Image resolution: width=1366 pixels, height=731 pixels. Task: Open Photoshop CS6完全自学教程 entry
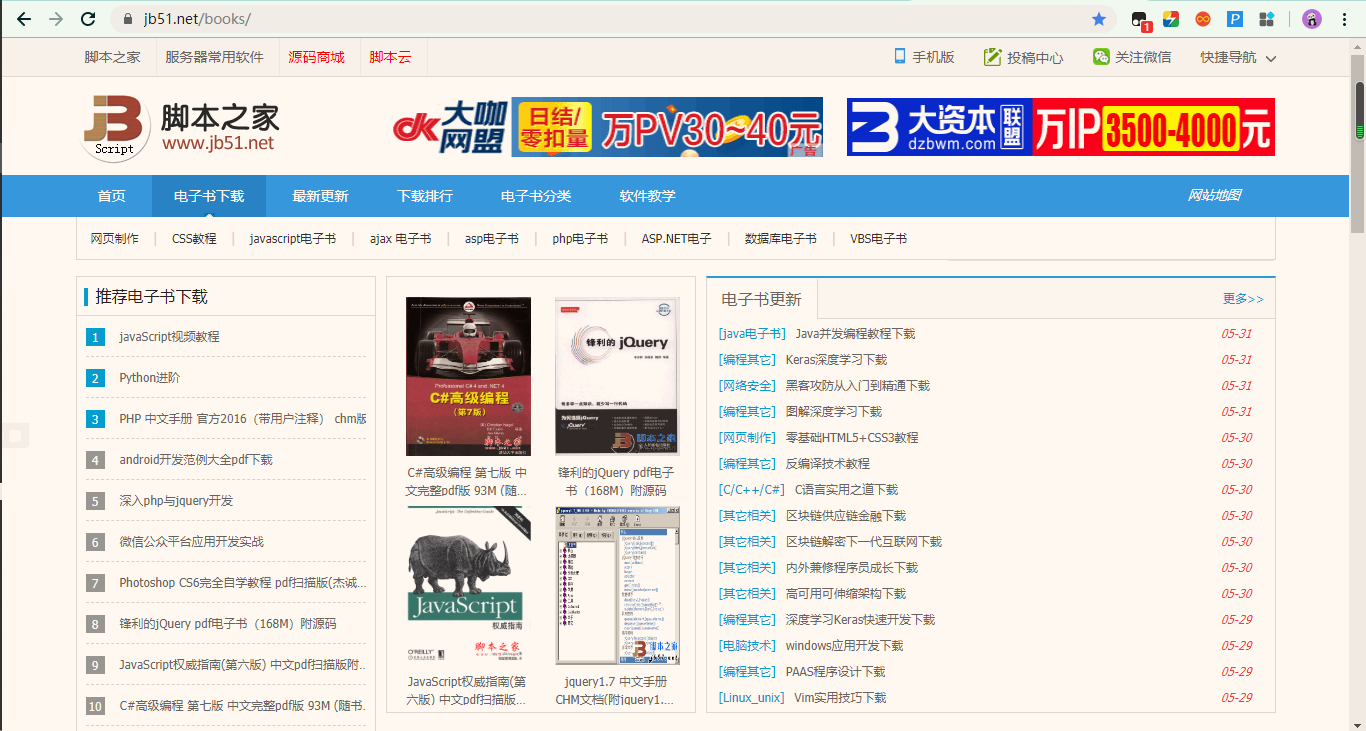243,583
